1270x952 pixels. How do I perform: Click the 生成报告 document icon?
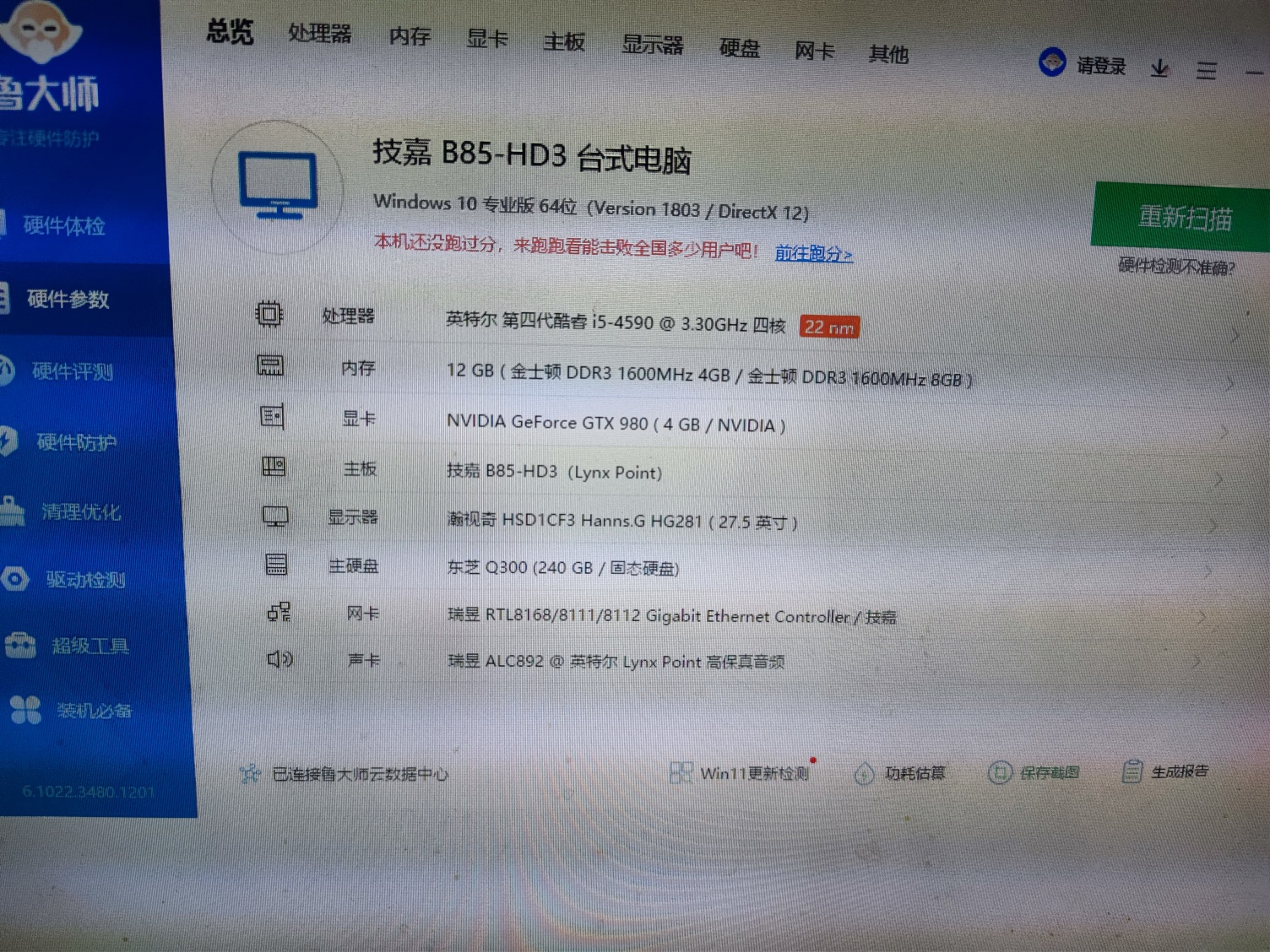[1132, 771]
